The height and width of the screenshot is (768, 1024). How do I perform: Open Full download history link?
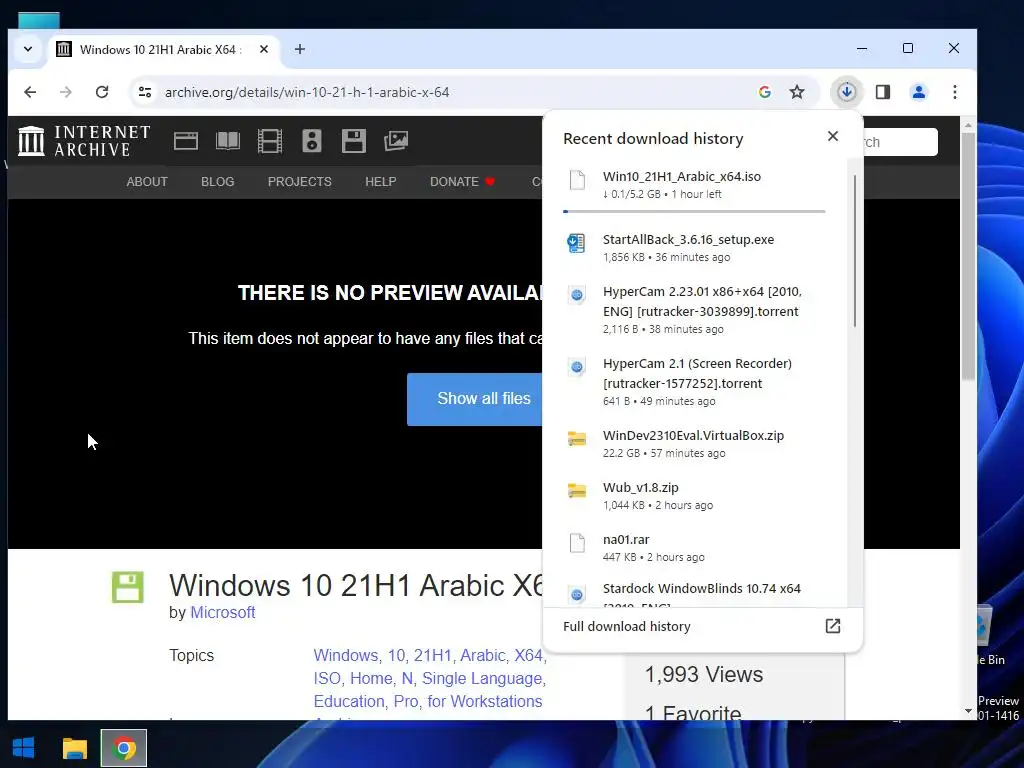click(x=703, y=626)
